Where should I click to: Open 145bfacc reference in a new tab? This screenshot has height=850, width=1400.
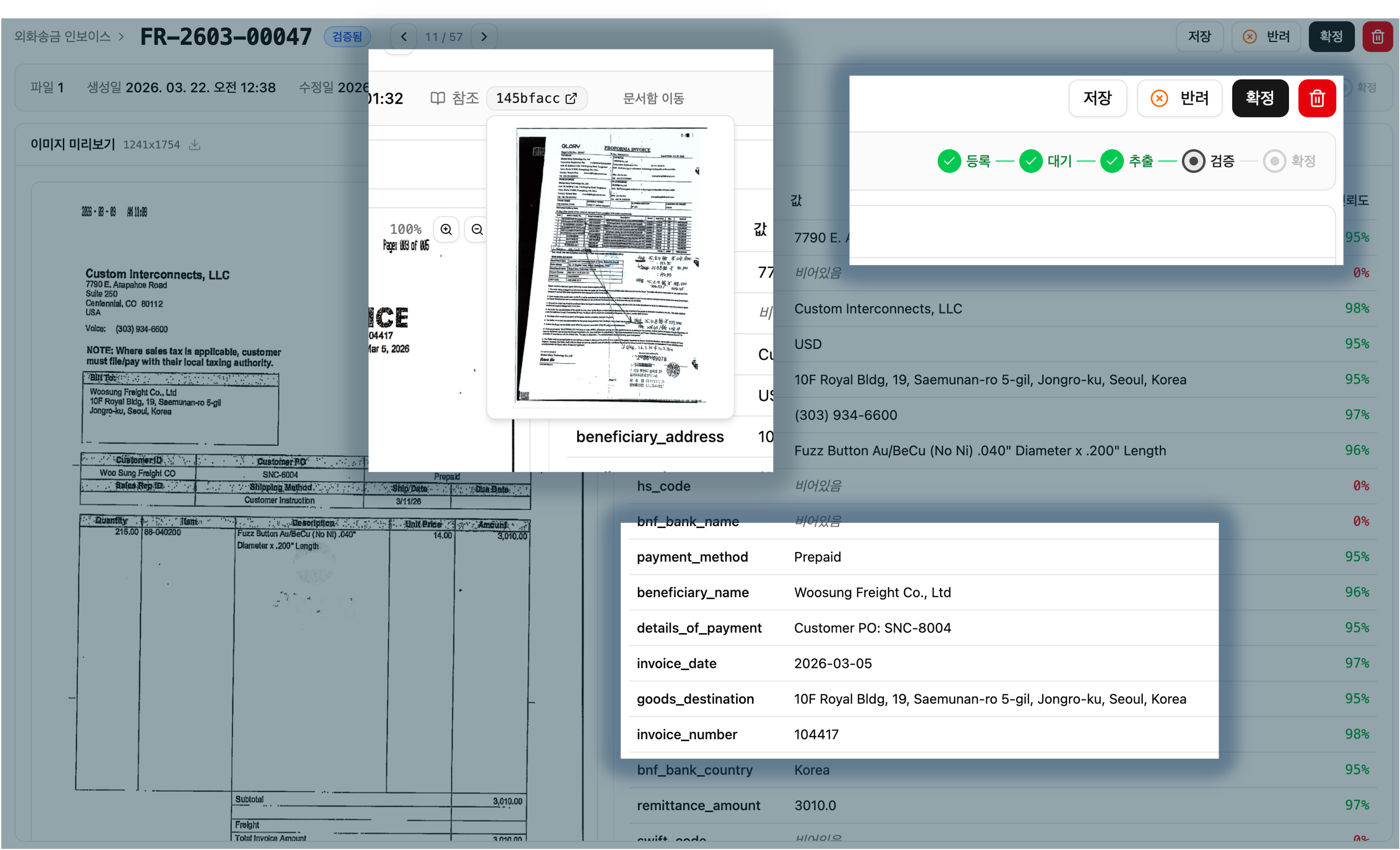(x=571, y=98)
